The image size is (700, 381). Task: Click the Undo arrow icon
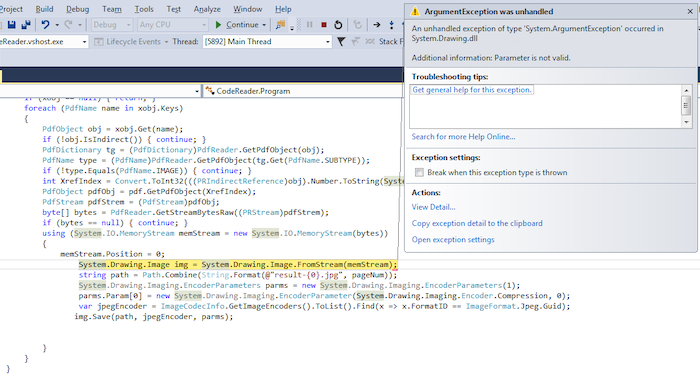point(45,25)
